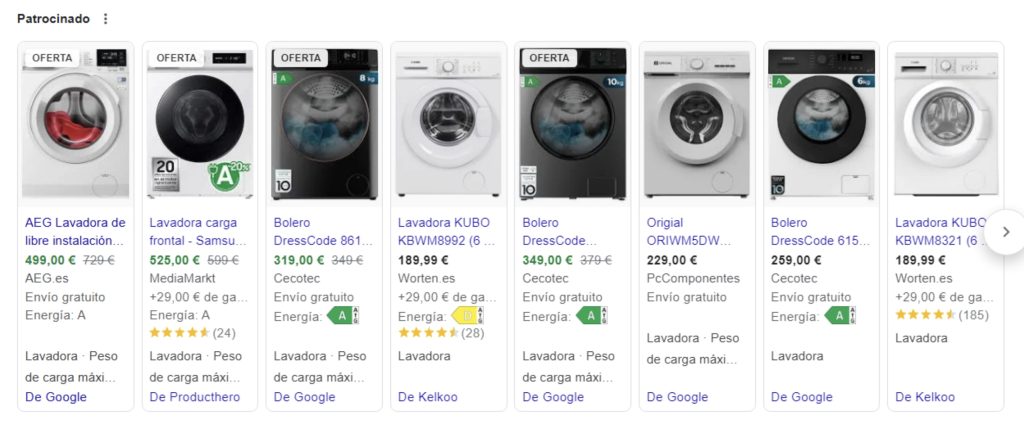Click Origial white washing machine image
Image resolution: width=1024 pixels, height=421 pixels.
point(697,122)
